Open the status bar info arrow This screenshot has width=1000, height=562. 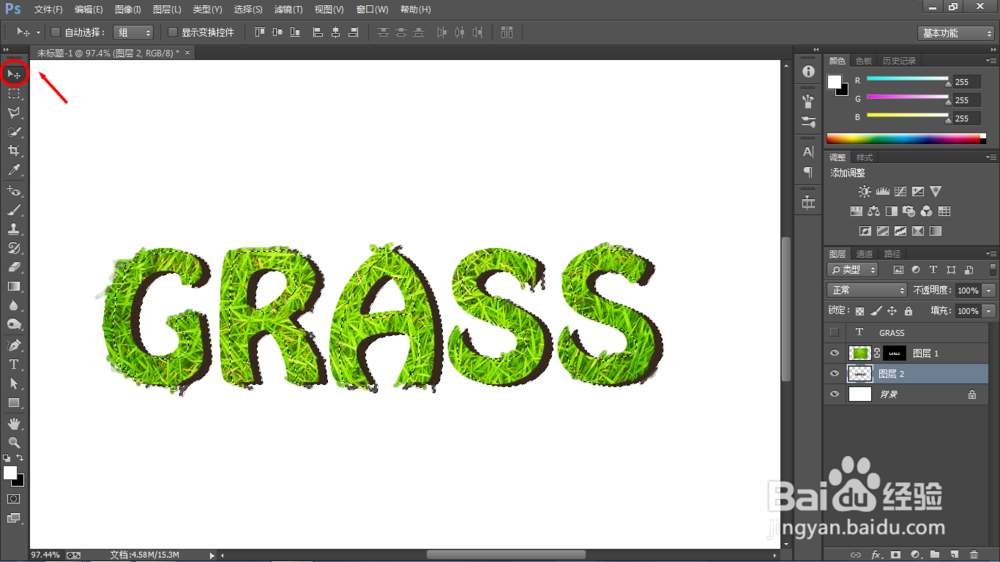click(x=212, y=555)
